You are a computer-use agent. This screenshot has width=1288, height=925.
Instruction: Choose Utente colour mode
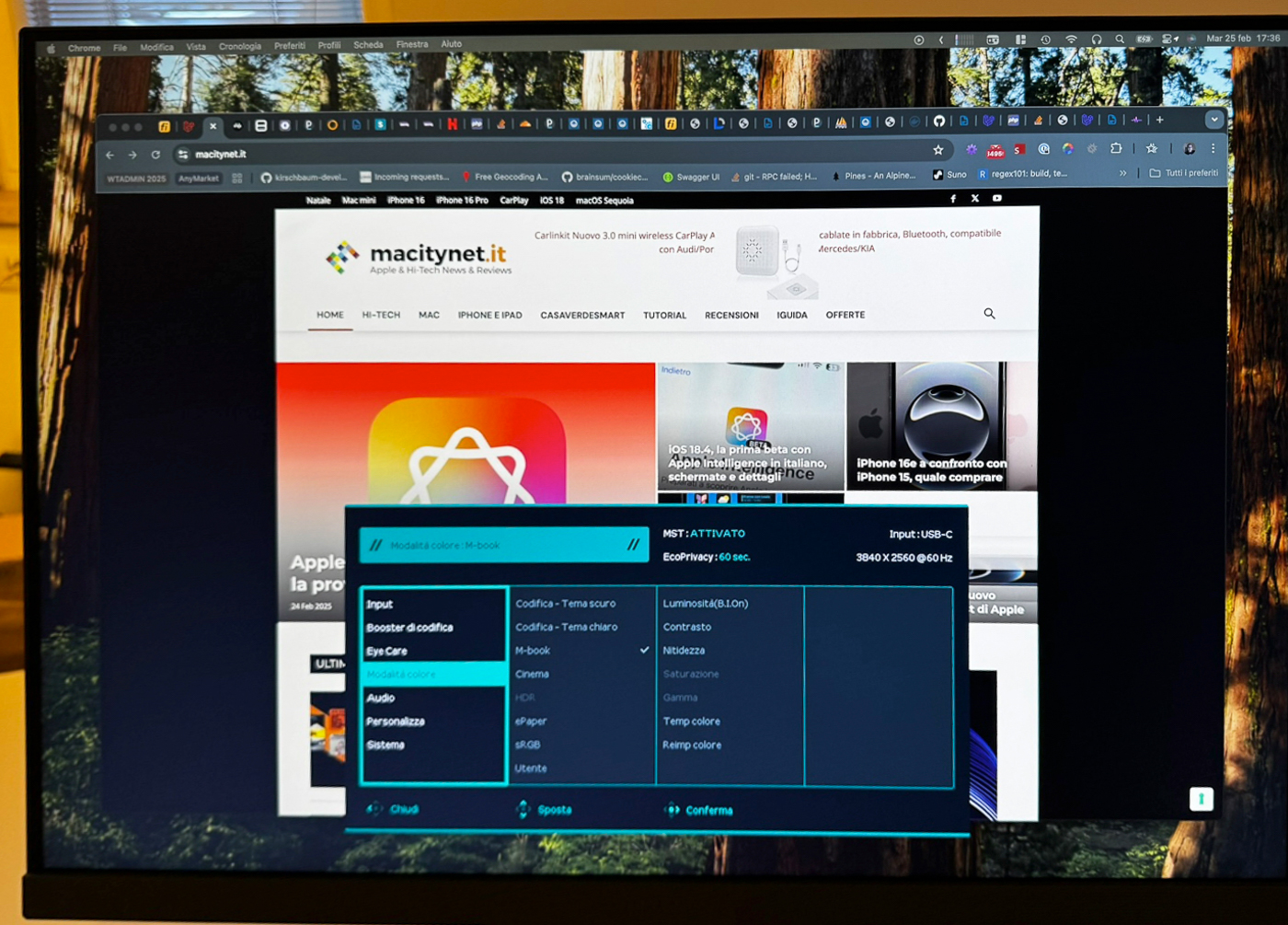(531, 769)
